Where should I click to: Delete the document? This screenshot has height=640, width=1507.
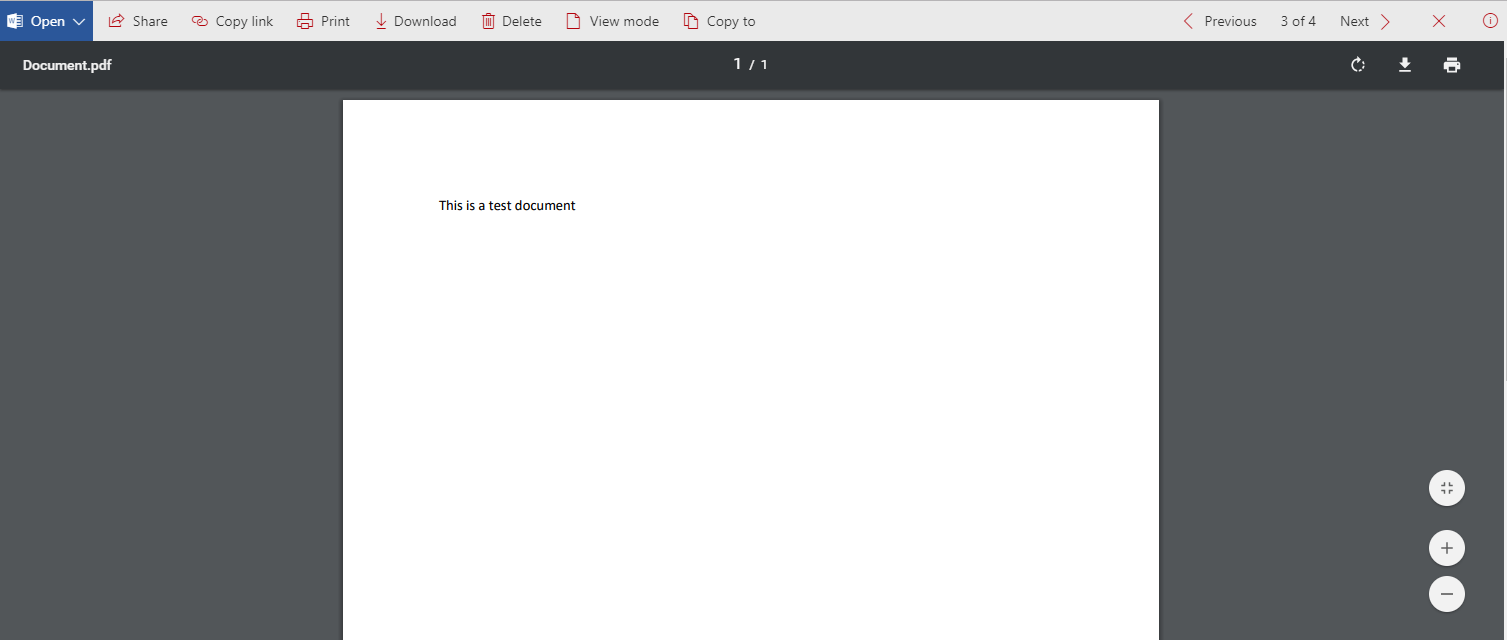511,21
